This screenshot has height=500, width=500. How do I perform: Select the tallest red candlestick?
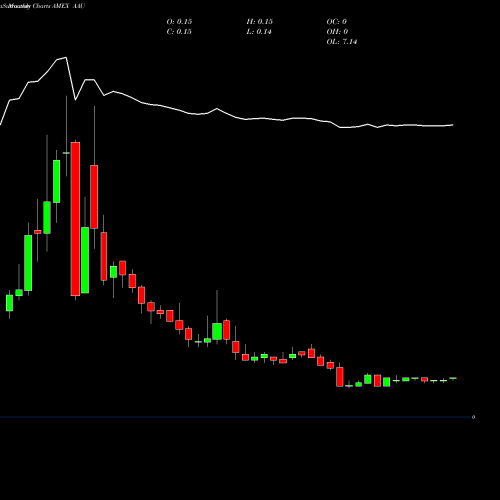[75, 219]
